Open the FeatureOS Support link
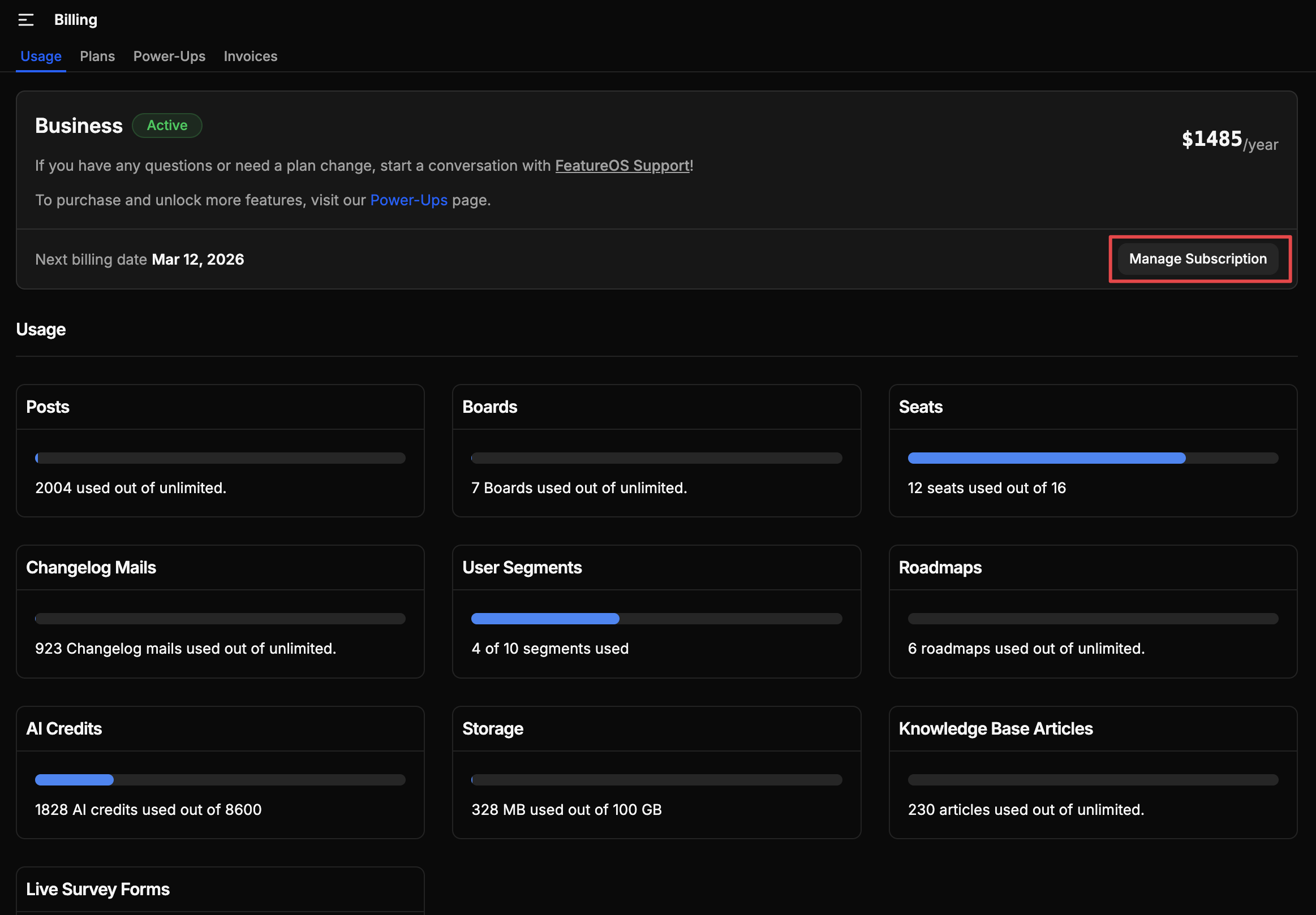This screenshot has width=1316, height=915. [x=622, y=166]
